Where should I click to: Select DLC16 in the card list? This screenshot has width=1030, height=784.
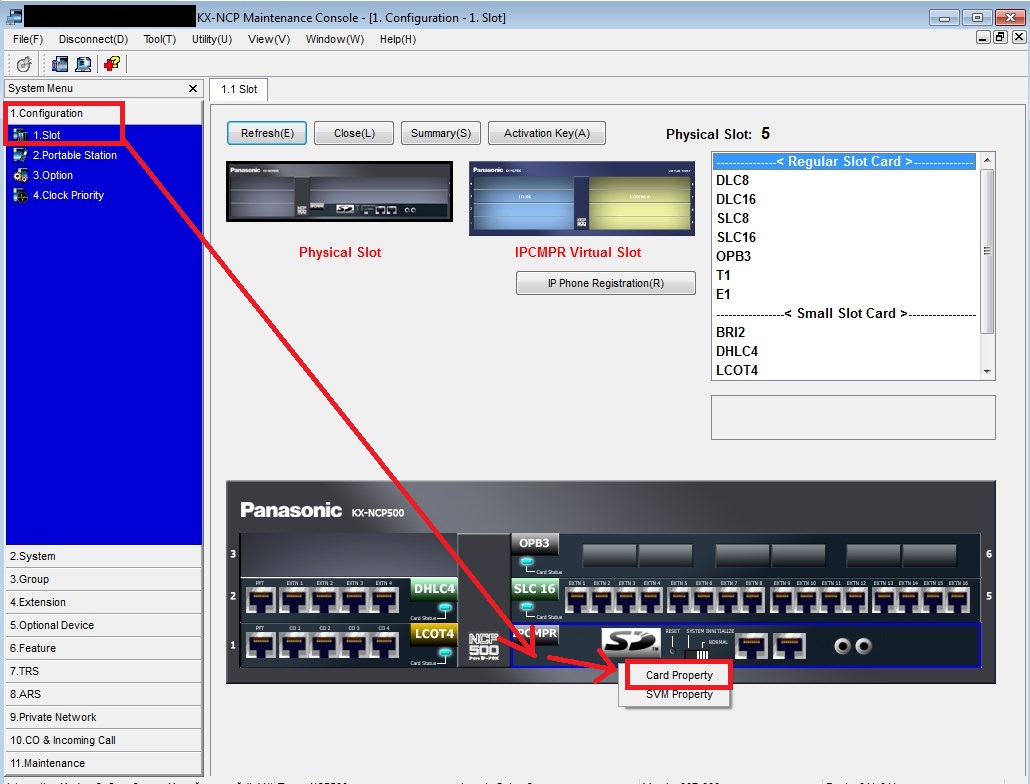[x=844, y=199]
